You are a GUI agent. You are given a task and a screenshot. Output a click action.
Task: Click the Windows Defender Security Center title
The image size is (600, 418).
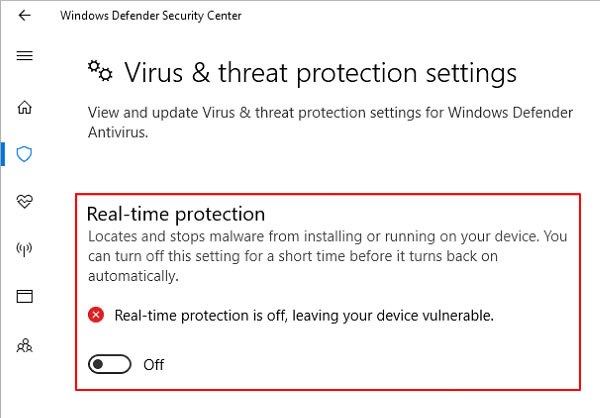151,16
